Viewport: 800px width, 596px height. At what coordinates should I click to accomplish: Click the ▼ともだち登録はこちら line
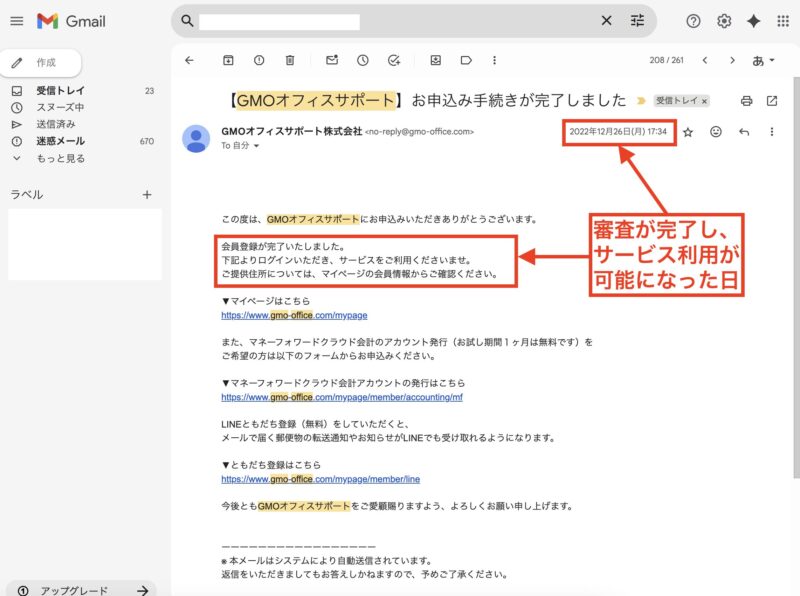(271, 465)
